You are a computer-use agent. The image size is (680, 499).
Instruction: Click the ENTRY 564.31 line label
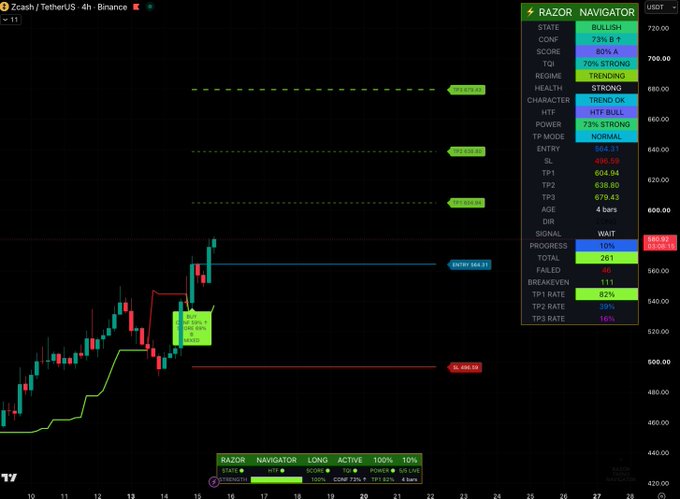tap(470, 264)
